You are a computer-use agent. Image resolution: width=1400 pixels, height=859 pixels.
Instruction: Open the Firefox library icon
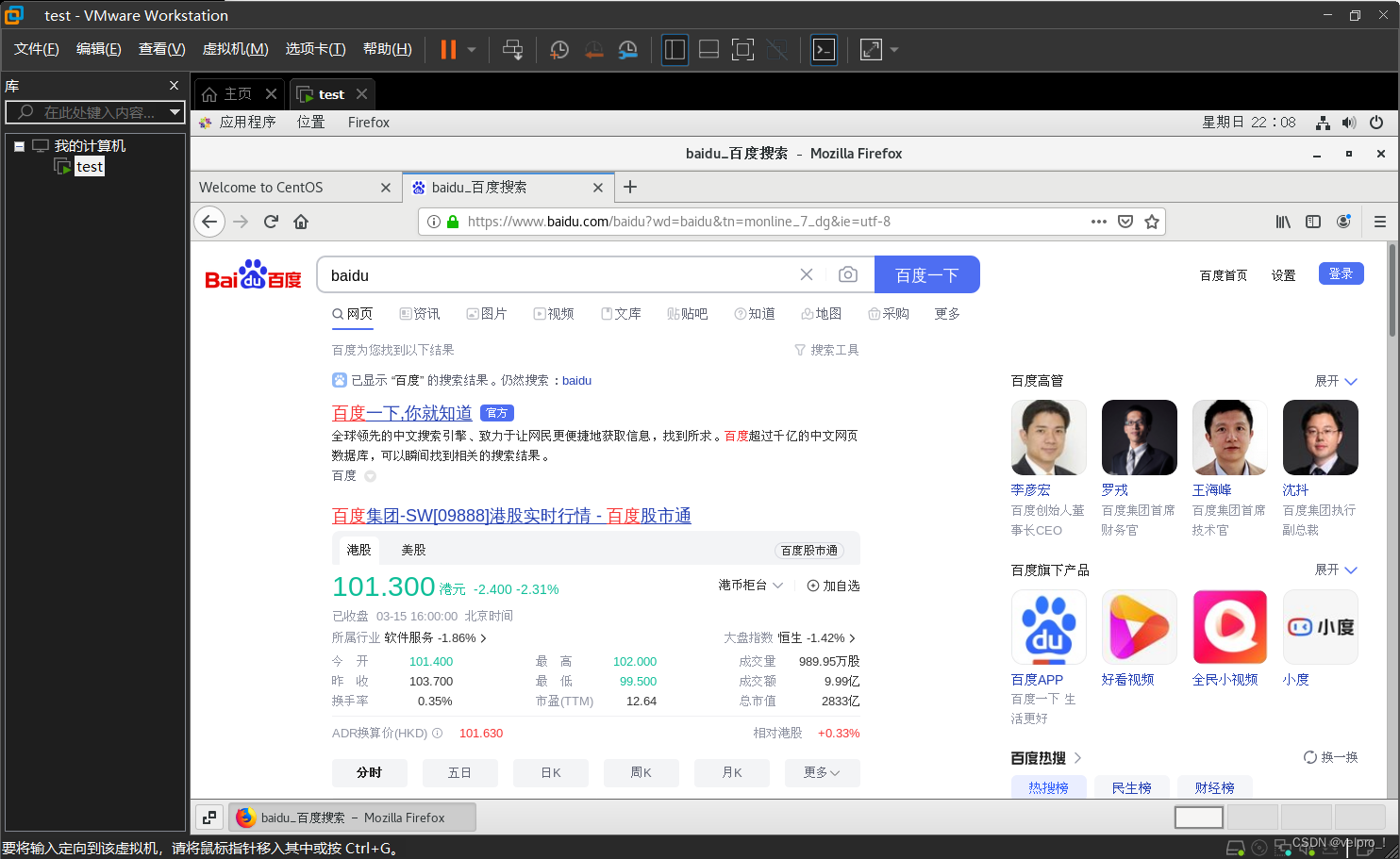point(1283,222)
